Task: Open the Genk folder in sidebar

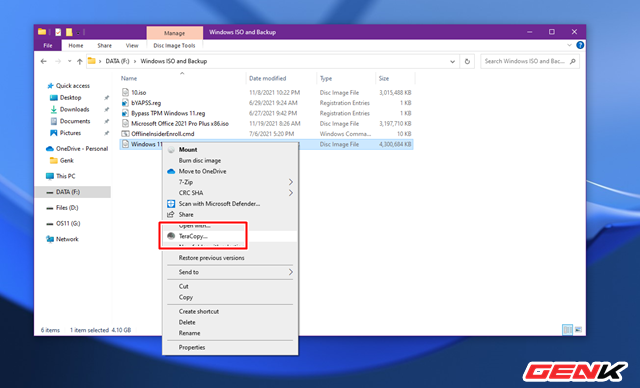Action: [x=66, y=160]
